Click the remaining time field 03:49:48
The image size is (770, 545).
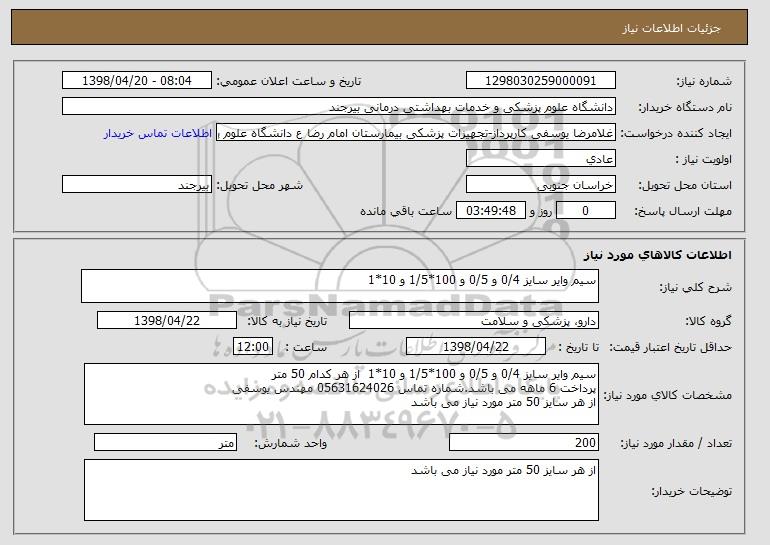point(491,211)
